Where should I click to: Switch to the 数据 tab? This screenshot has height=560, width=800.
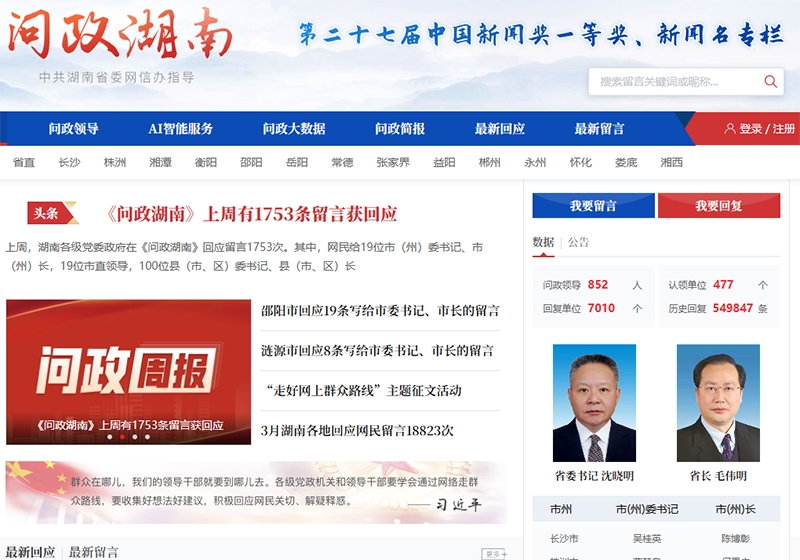coord(543,242)
